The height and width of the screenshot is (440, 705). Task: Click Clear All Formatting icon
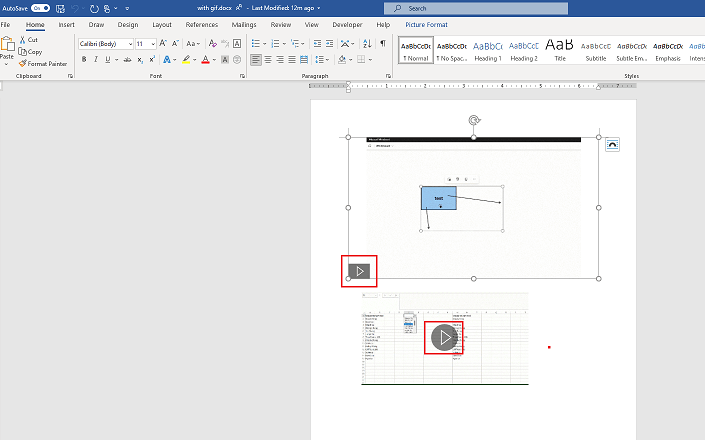[x=213, y=44]
